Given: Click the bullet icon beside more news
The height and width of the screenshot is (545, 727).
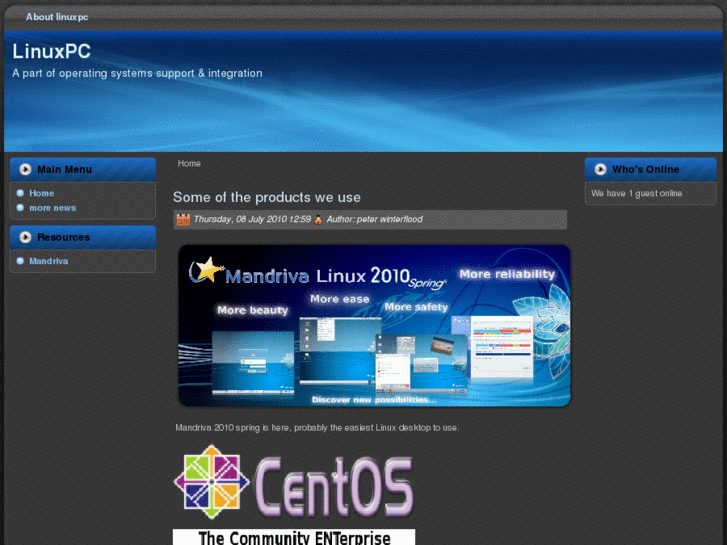Looking at the screenshot, I should (20, 208).
